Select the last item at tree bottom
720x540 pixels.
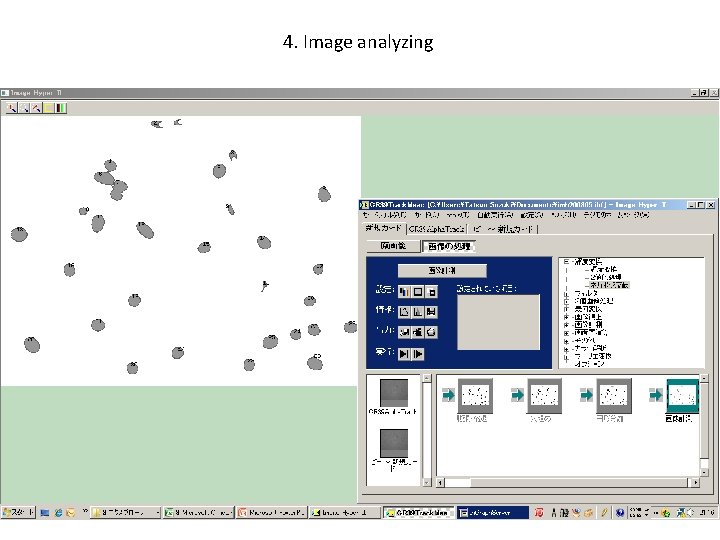point(589,364)
